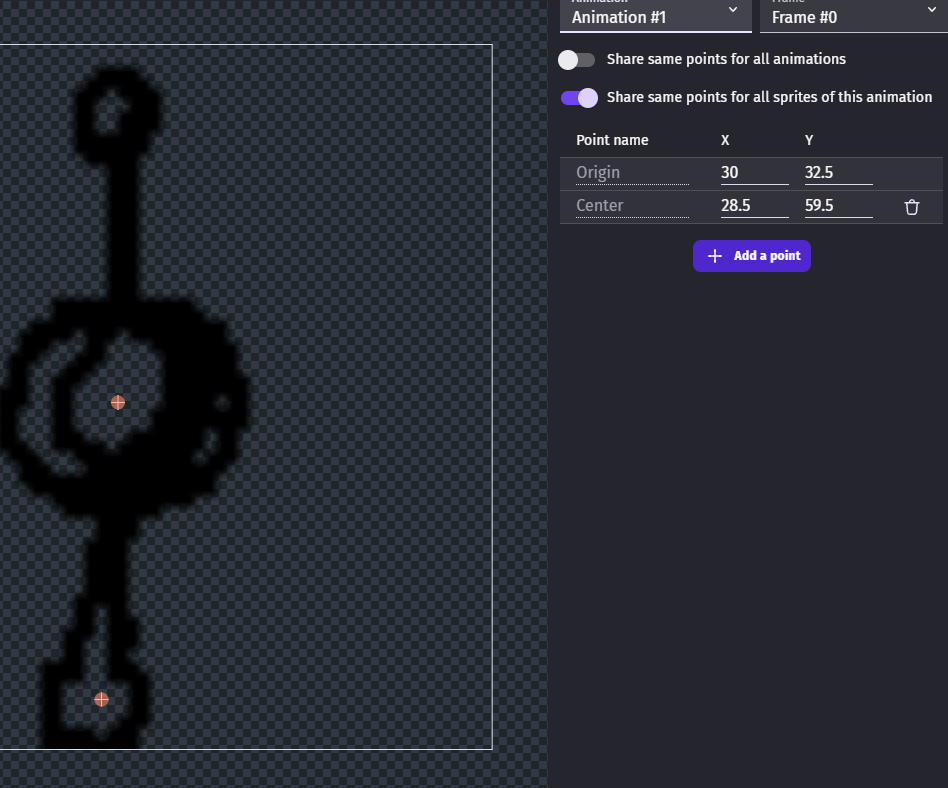Expand the frame selector via its chevron arrow
Viewport: 948px width, 788px height.
click(931, 10)
